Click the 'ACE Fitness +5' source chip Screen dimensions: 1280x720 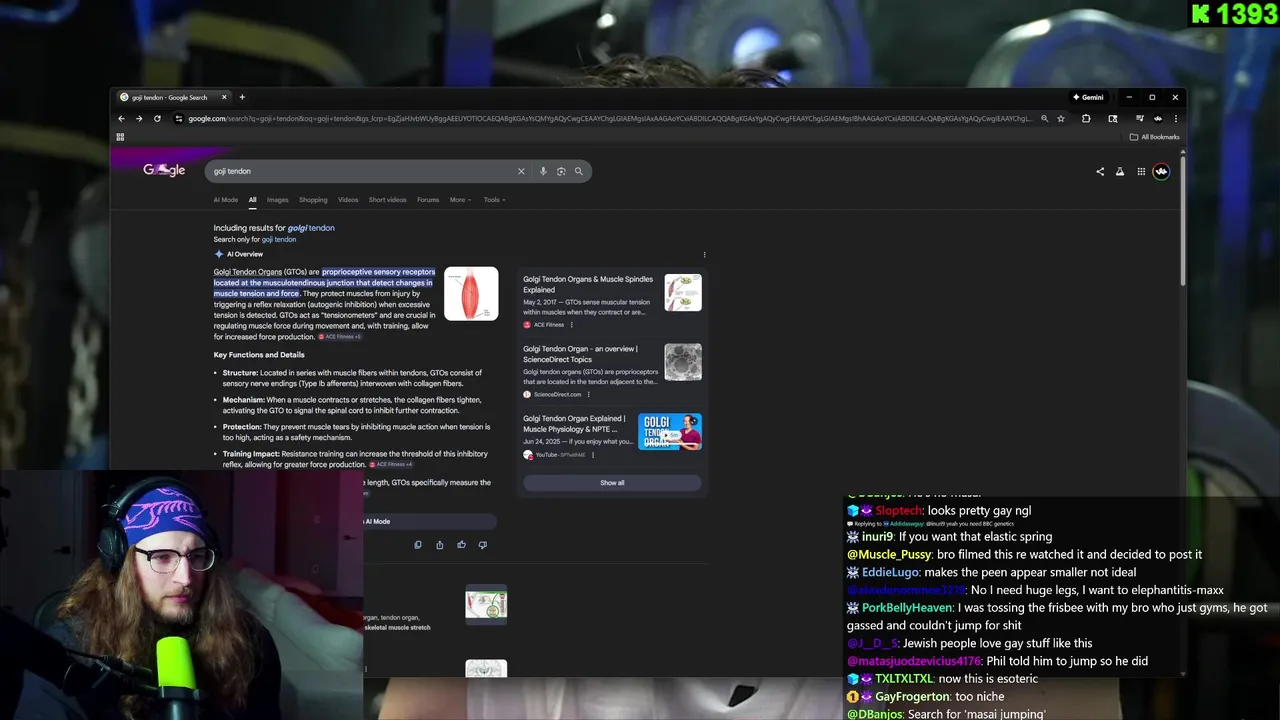[x=340, y=337]
